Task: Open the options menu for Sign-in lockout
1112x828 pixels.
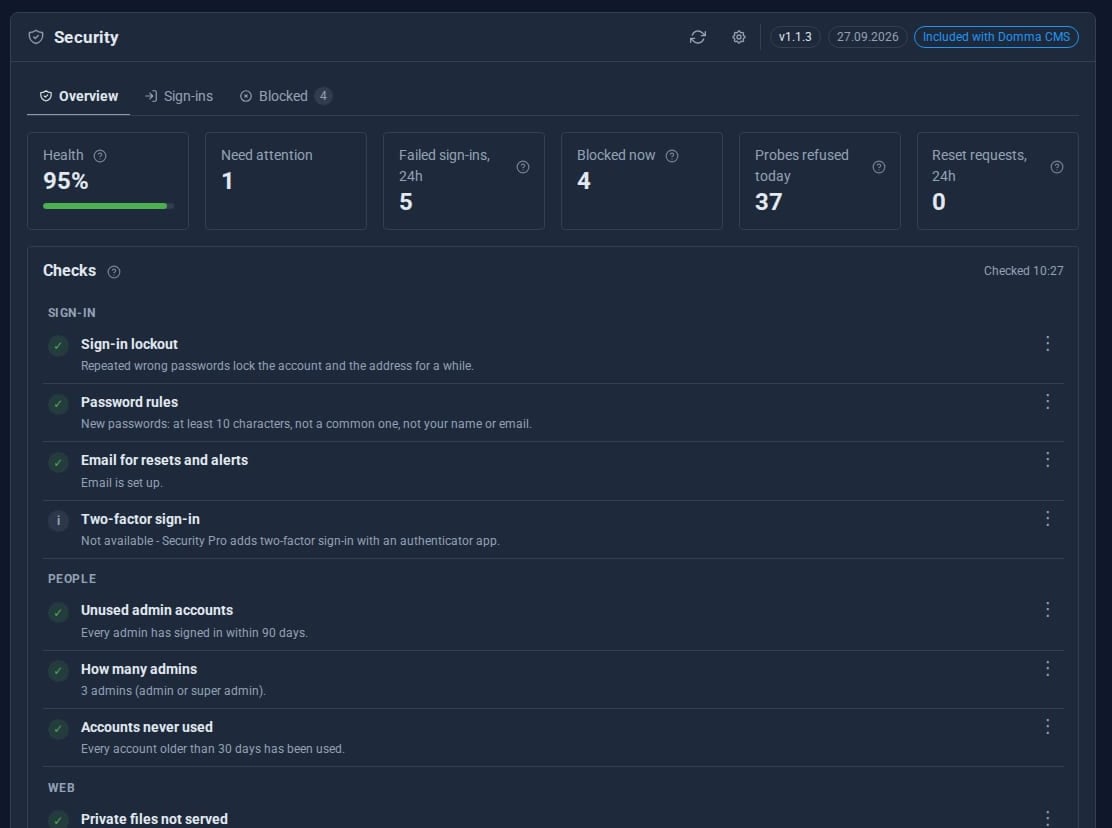Action: (1047, 344)
